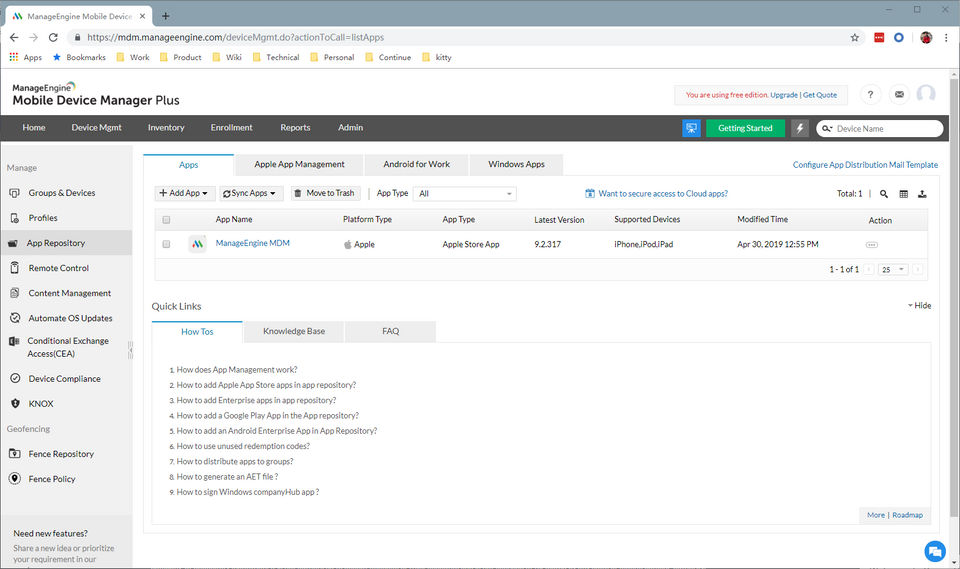Open the help question mark icon
The height and width of the screenshot is (569, 960).
(871, 94)
